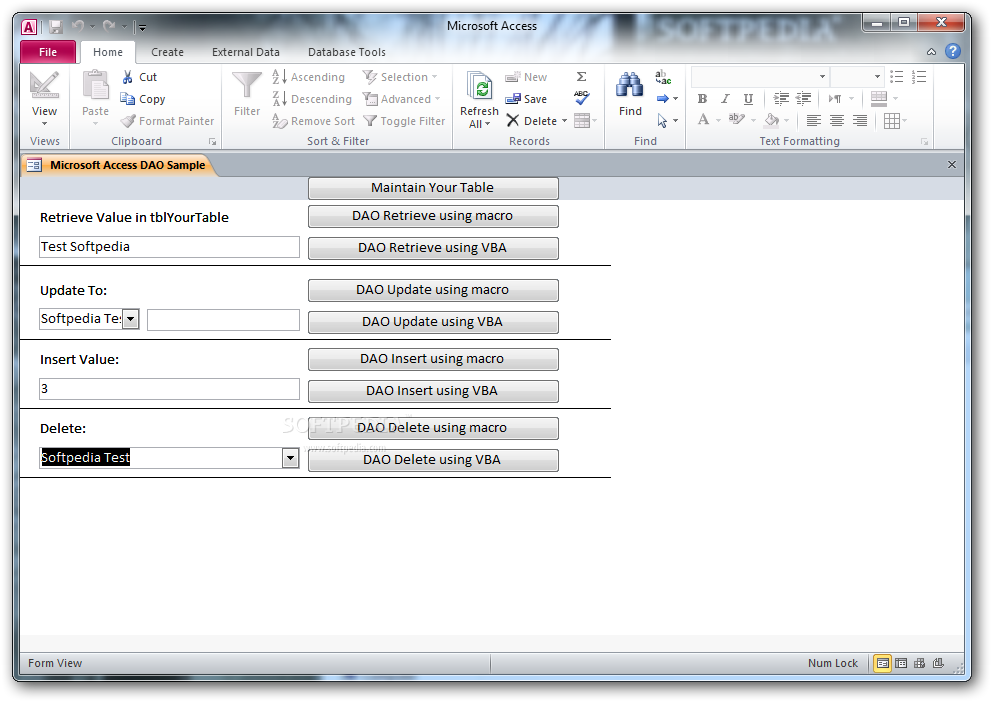
Task: Run the Spelling check icon
Action: tap(581, 98)
